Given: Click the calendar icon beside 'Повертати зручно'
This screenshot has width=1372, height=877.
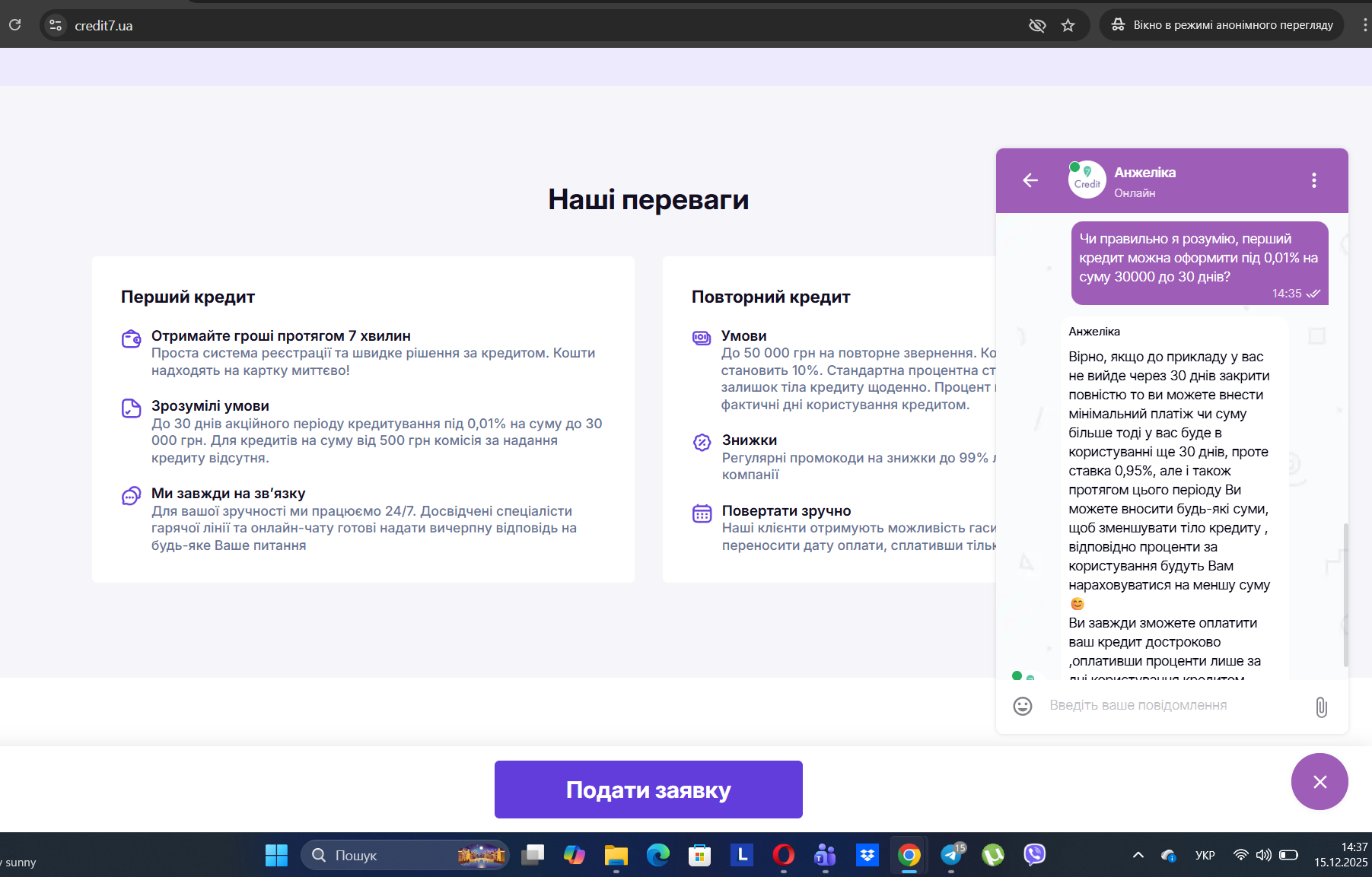Looking at the screenshot, I should click(x=702, y=513).
